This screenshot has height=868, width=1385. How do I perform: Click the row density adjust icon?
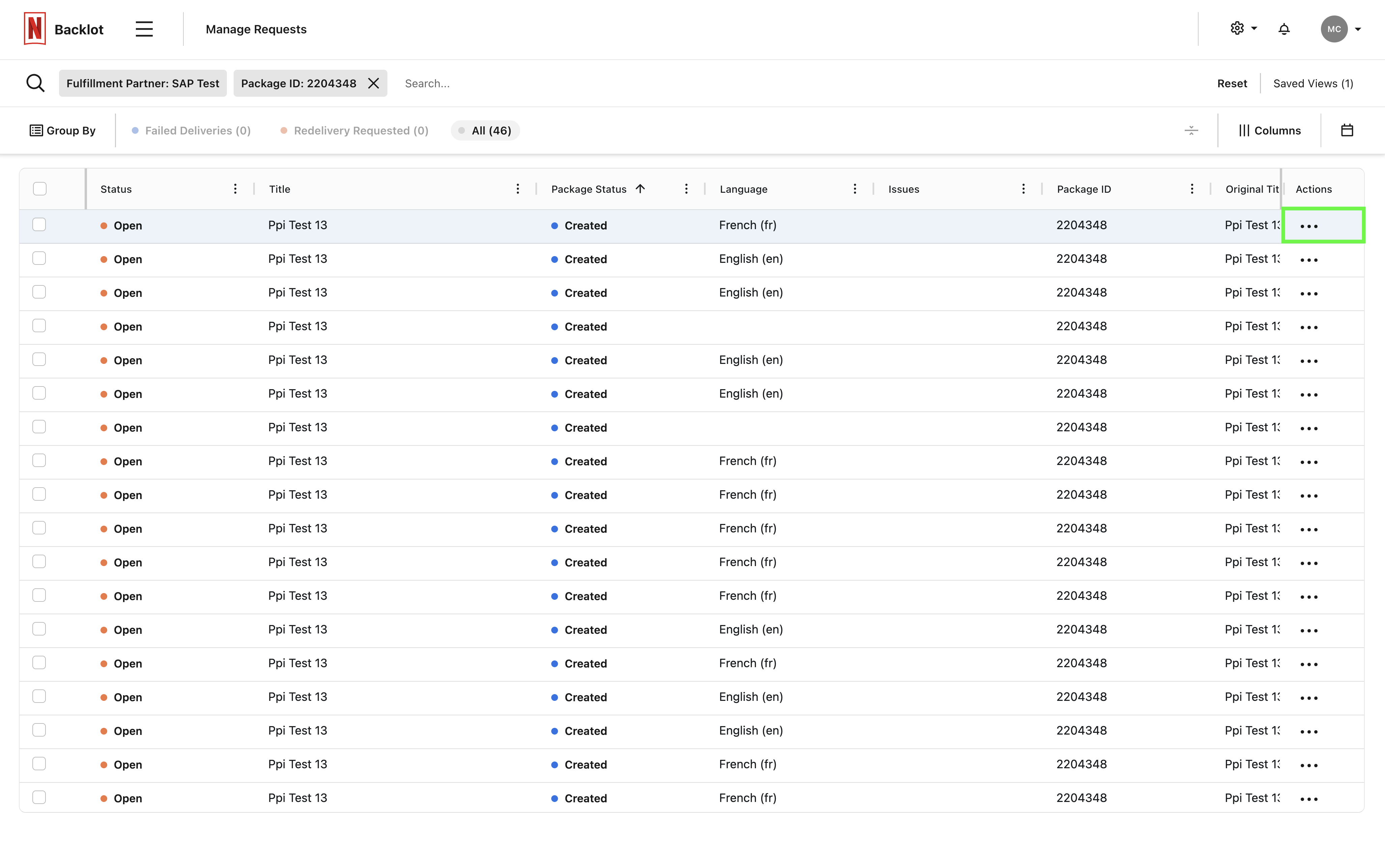[x=1191, y=130]
